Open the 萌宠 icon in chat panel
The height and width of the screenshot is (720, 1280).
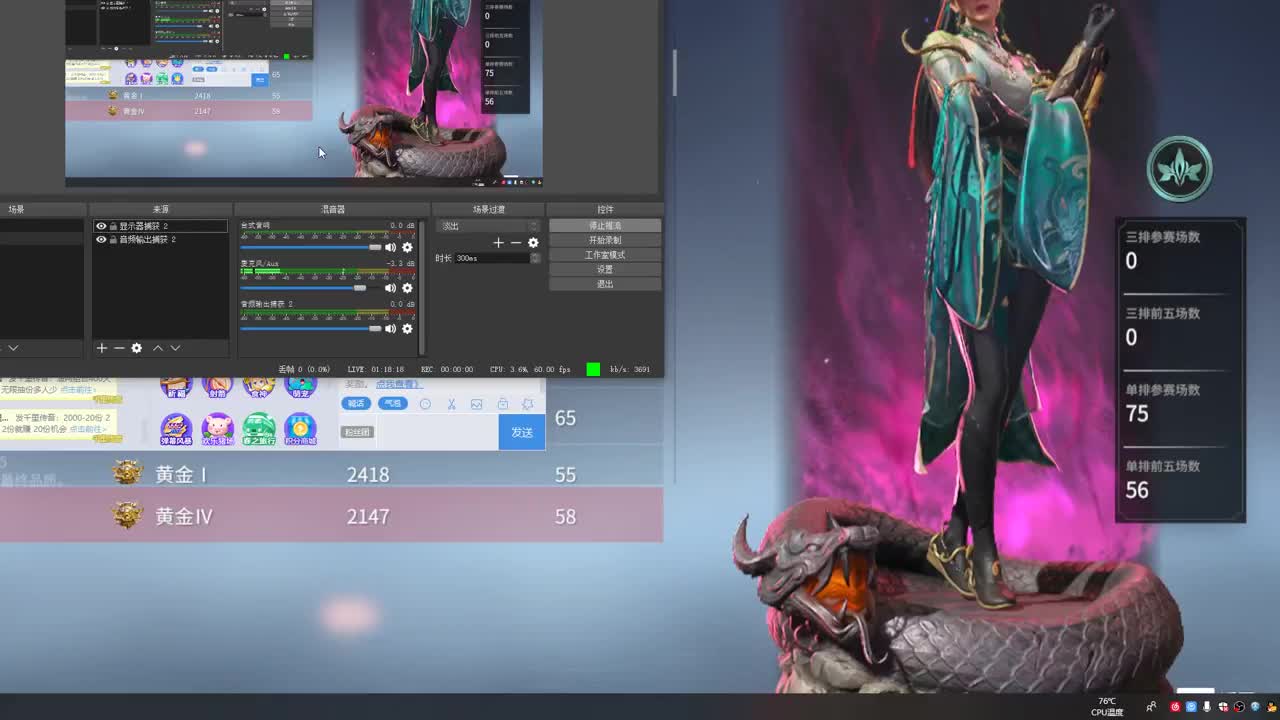[300, 386]
